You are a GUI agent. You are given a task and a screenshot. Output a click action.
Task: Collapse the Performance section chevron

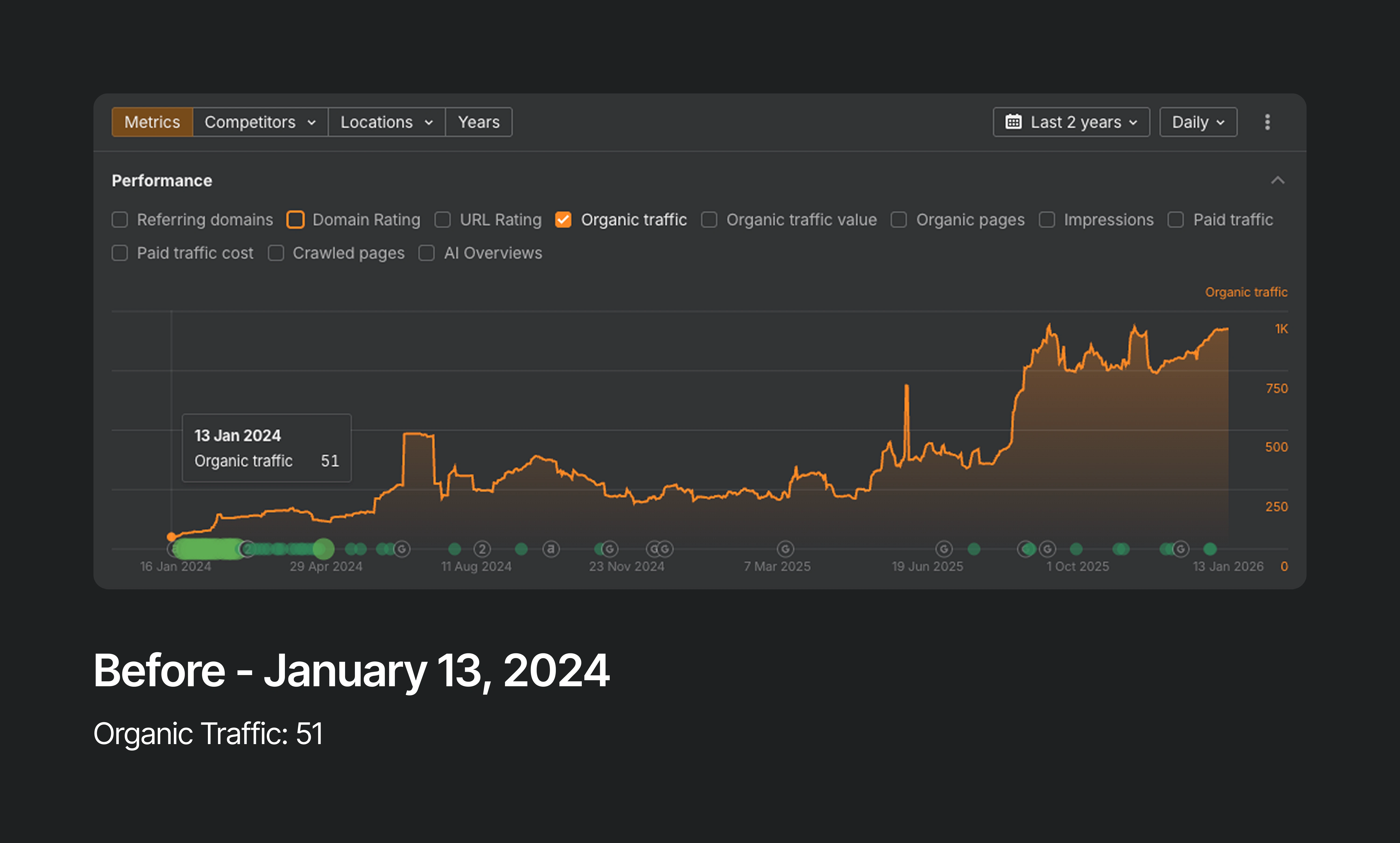(x=1277, y=181)
